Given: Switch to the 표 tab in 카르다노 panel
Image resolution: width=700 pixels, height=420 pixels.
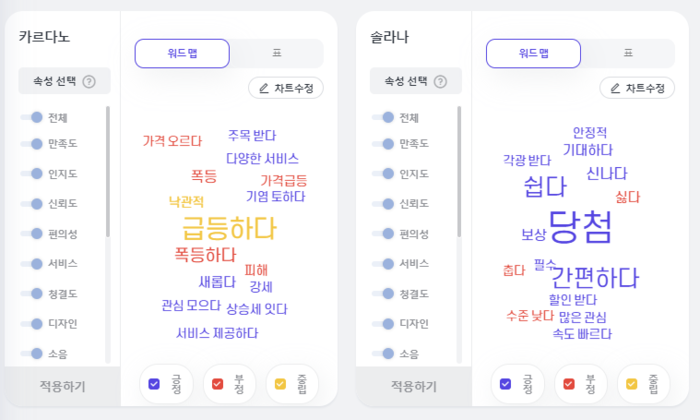Looking at the screenshot, I should click(x=277, y=53).
